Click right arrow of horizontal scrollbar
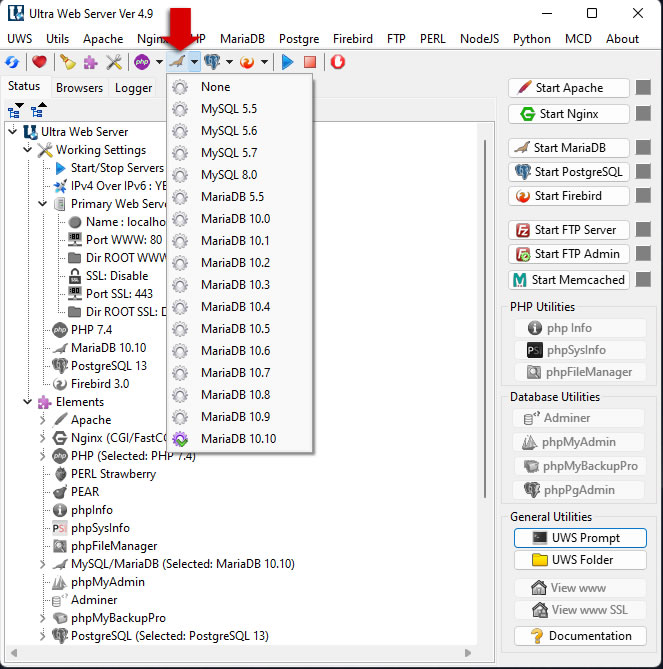Image resolution: width=663 pixels, height=669 pixels. click(x=468, y=653)
